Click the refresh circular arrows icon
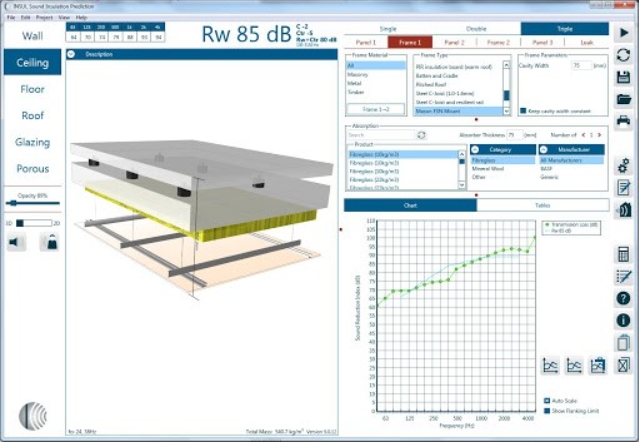 [624, 55]
